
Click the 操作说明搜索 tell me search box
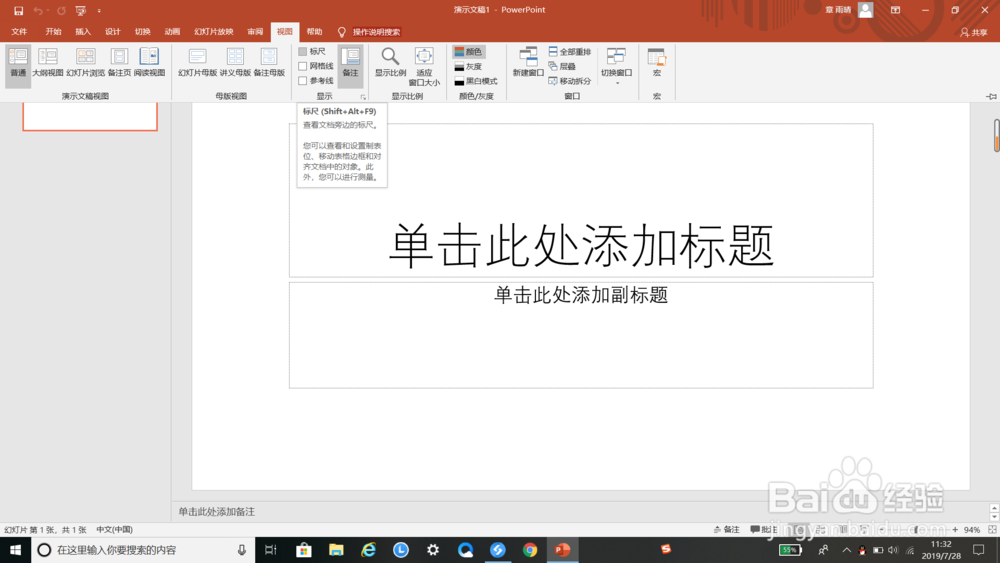click(x=376, y=32)
